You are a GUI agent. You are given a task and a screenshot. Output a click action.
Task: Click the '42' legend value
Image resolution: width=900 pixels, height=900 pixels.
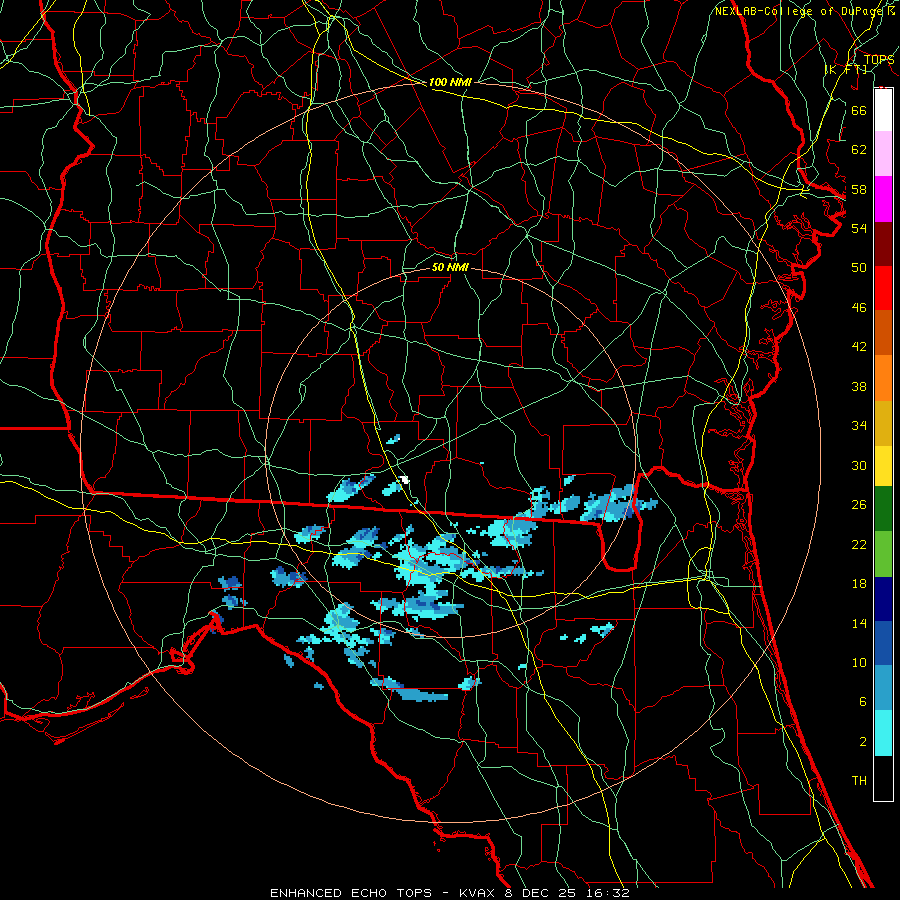[859, 346]
